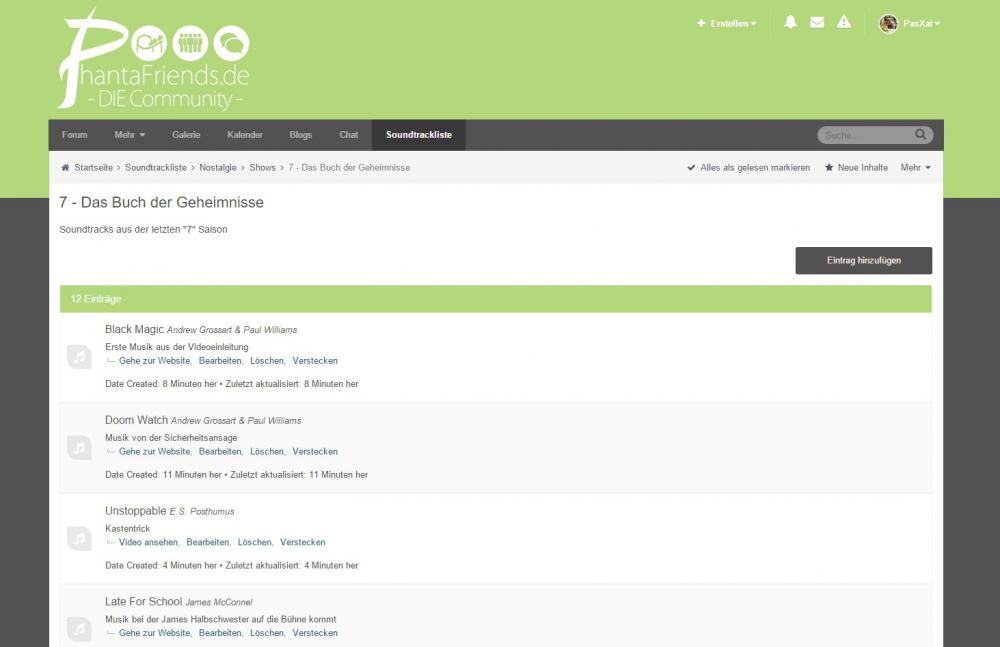Open the Doom Watch entry title
This screenshot has height=647, width=1000.
pos(136,420)
